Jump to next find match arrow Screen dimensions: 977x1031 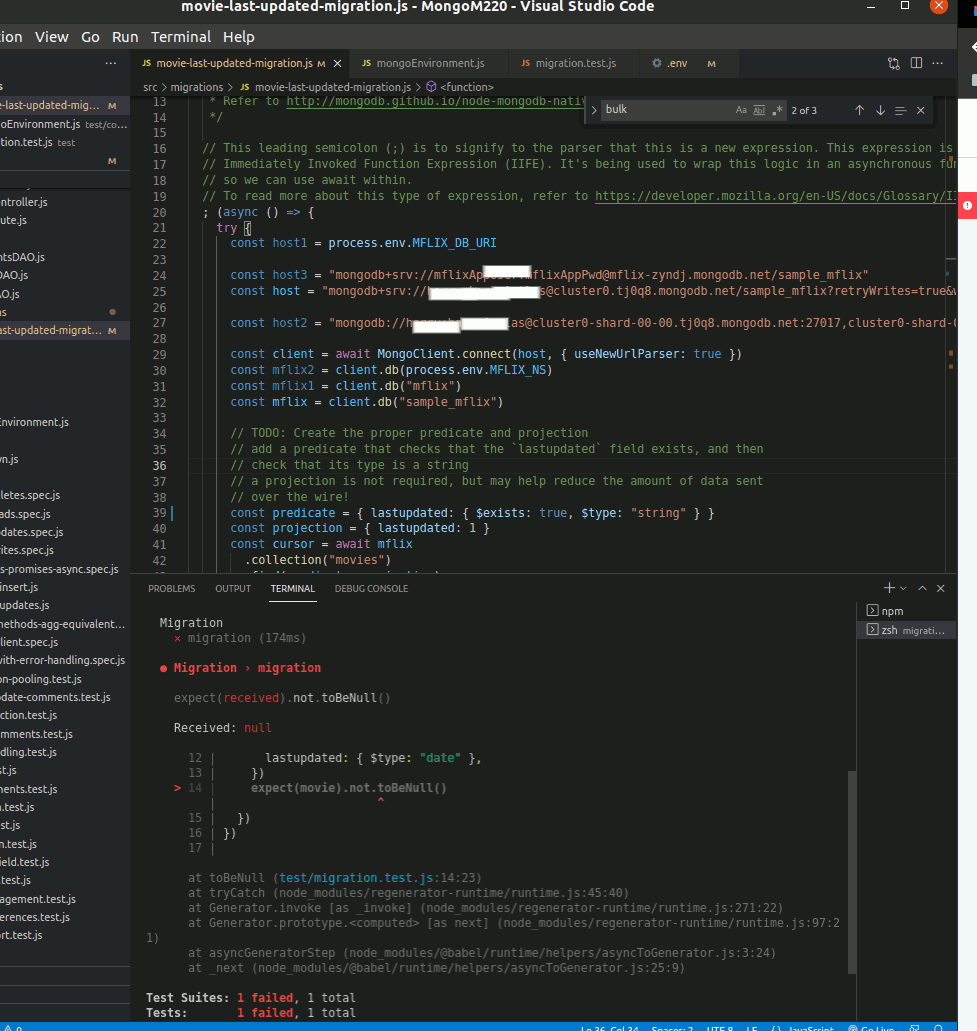(x=880, y=110)
